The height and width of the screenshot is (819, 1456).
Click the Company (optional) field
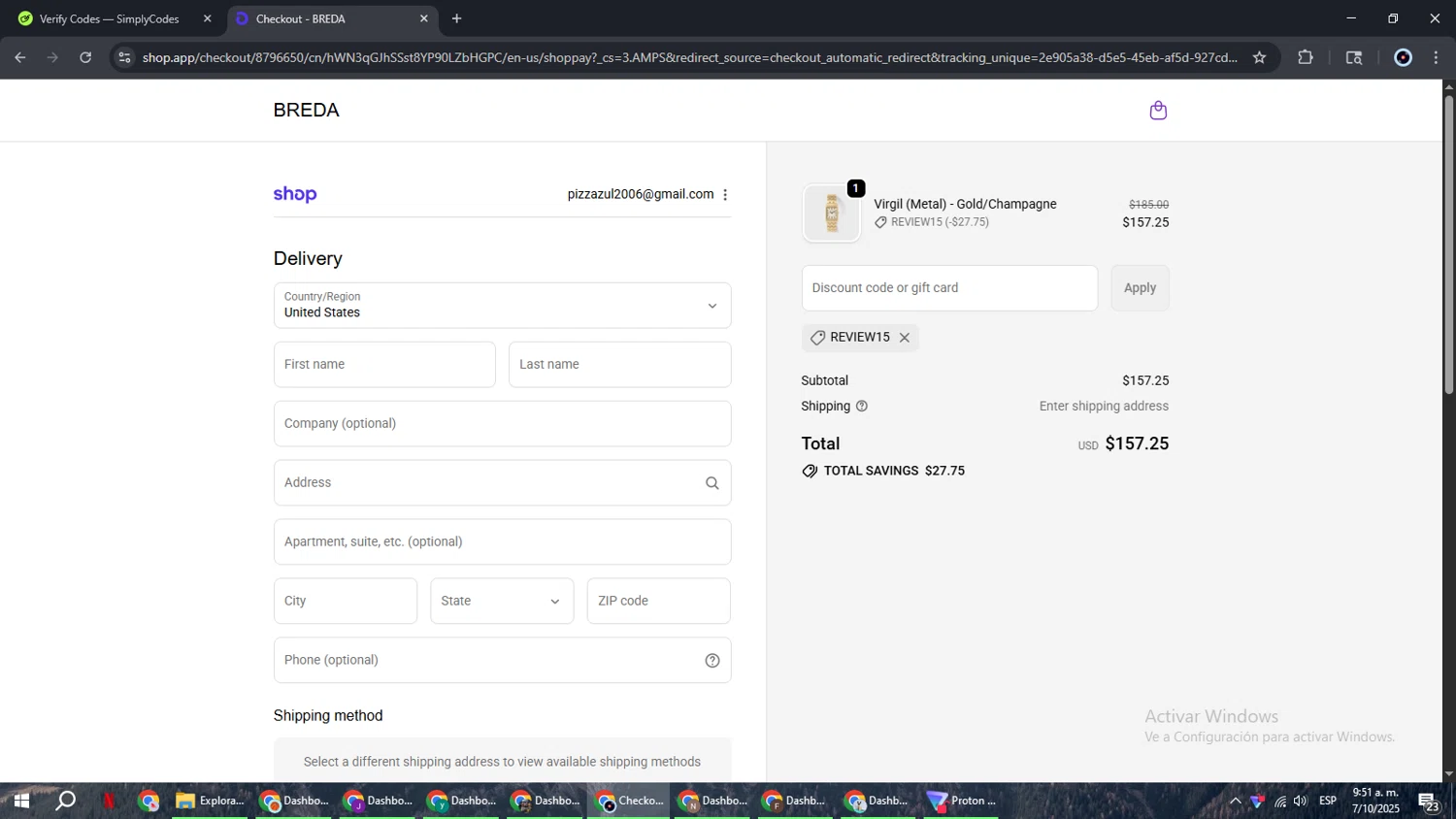click(x=502, y=424)
